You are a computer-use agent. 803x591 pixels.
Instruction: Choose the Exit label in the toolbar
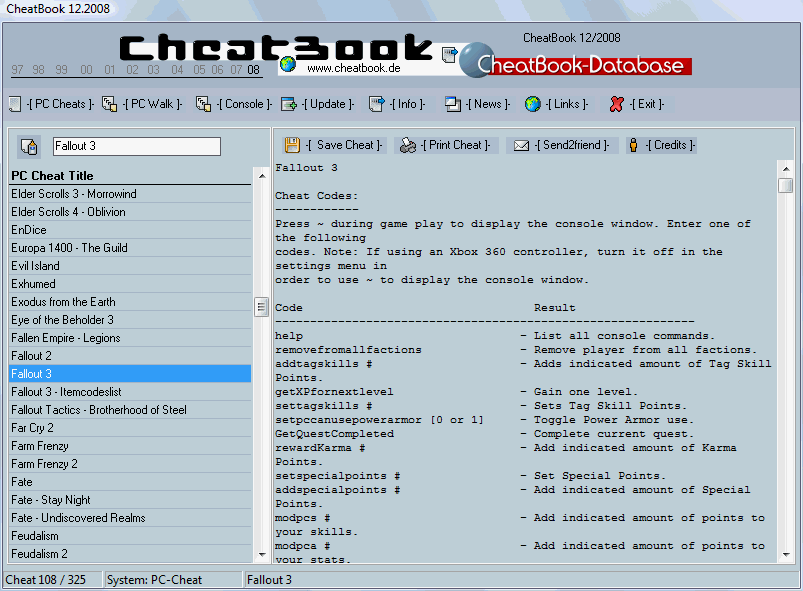tap(647, 104)
